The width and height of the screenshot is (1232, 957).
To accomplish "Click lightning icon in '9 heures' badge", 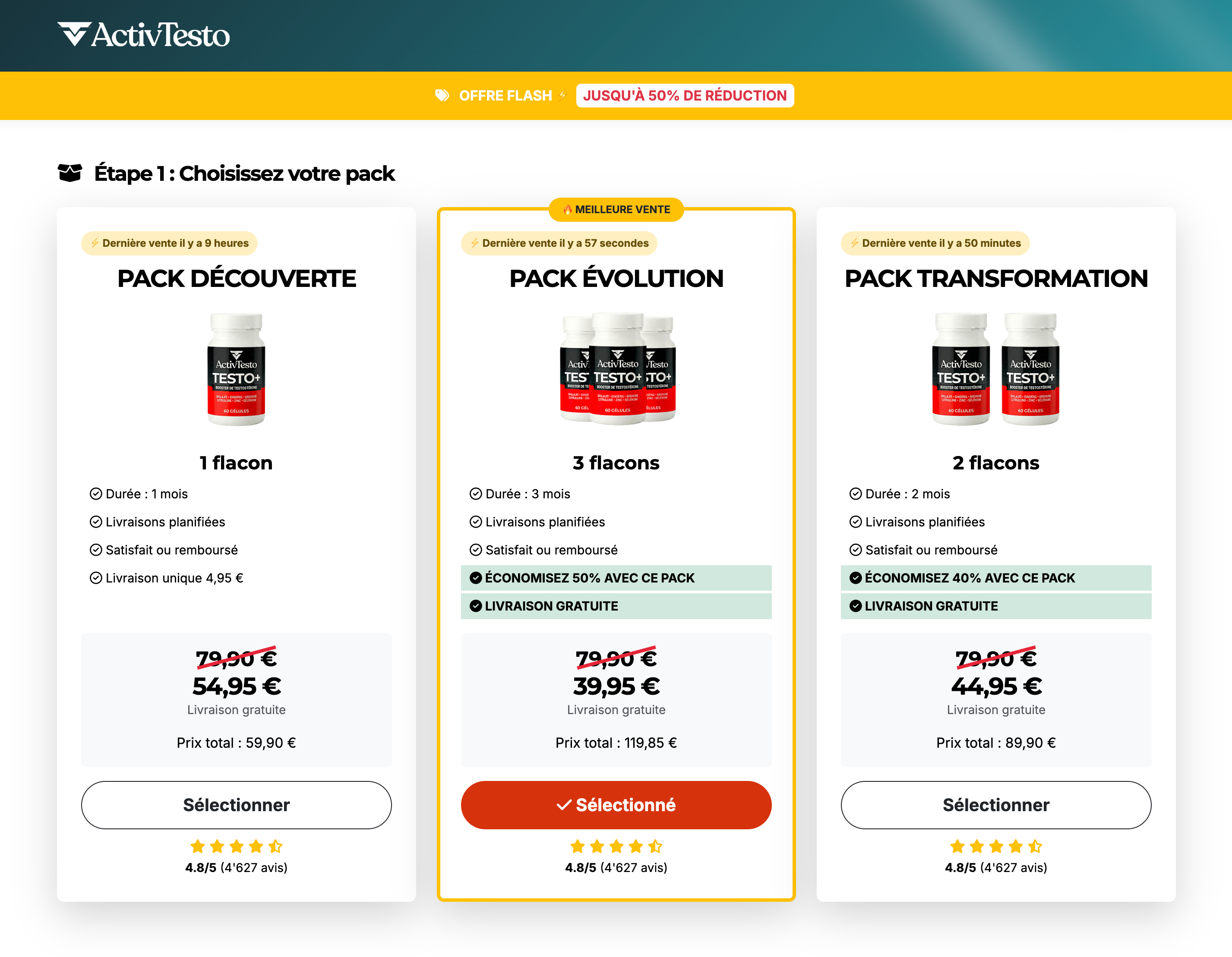I will [95, 243].
